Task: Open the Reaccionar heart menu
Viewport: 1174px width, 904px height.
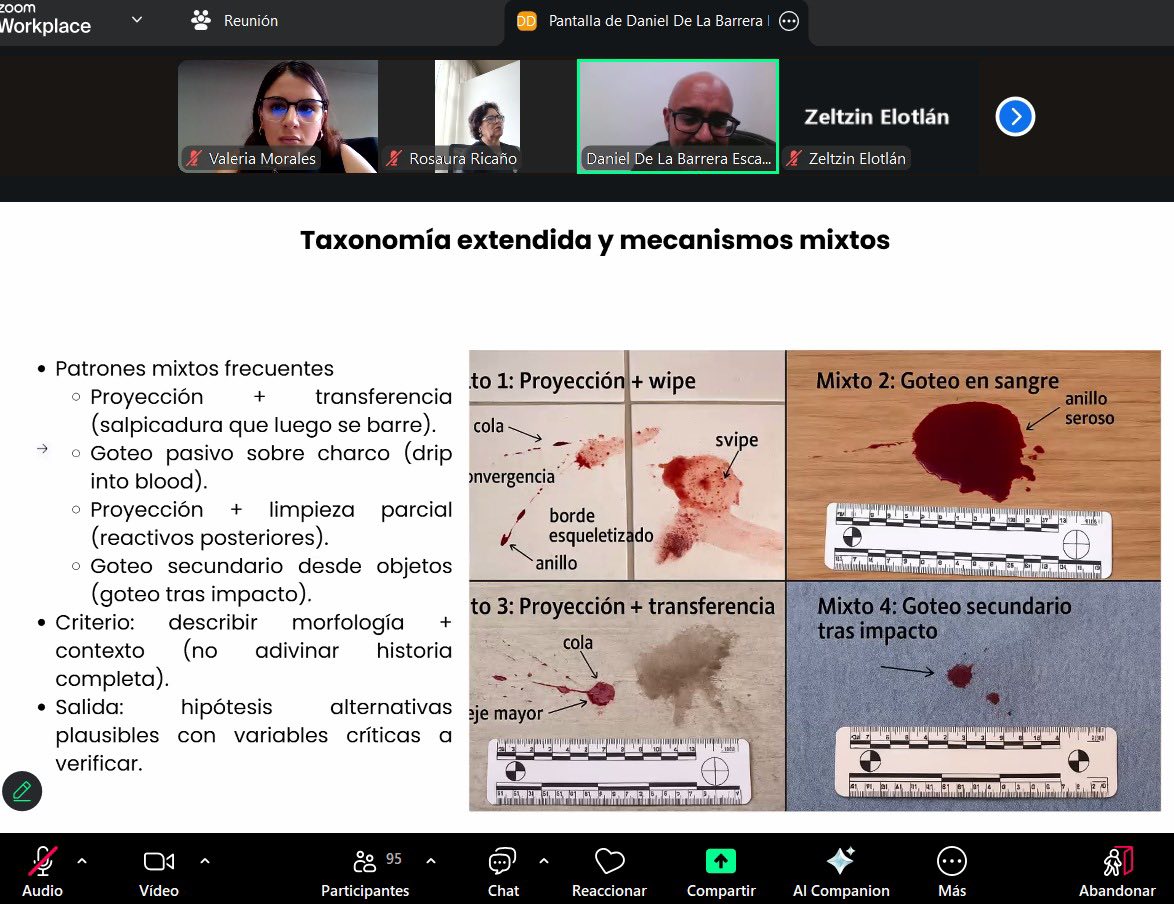Action: click(x=609, y=870)
